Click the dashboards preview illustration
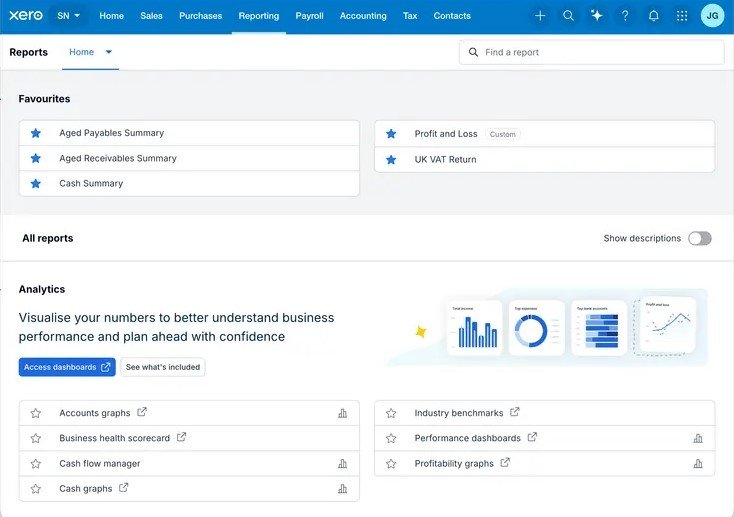734x517 pixels. (x=548, y=327)
